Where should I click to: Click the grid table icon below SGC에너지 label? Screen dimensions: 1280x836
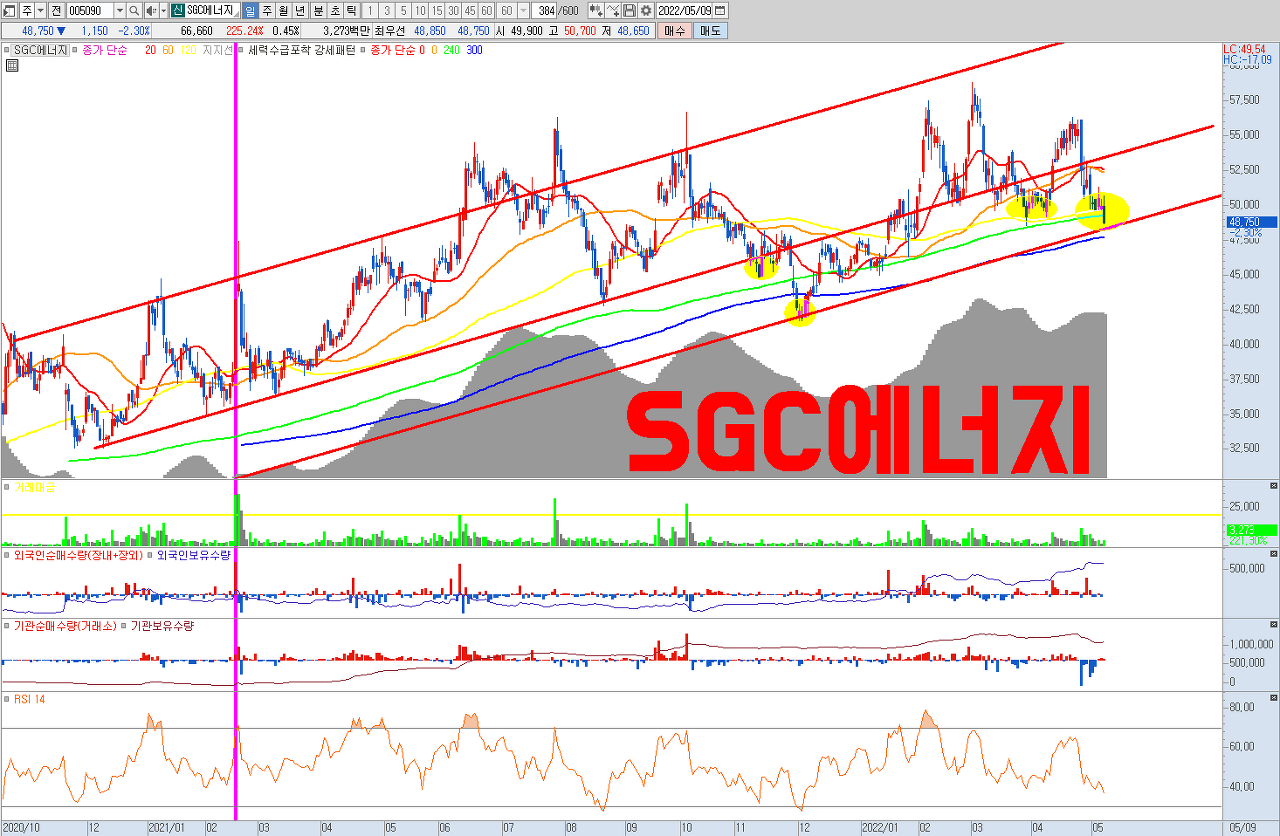11,66
